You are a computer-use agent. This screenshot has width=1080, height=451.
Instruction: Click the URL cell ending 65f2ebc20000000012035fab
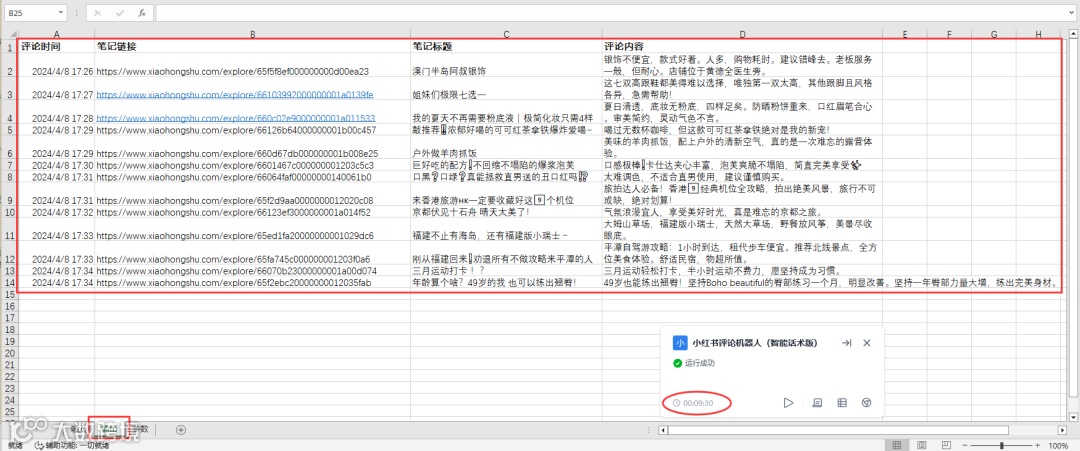pos(253,282)
